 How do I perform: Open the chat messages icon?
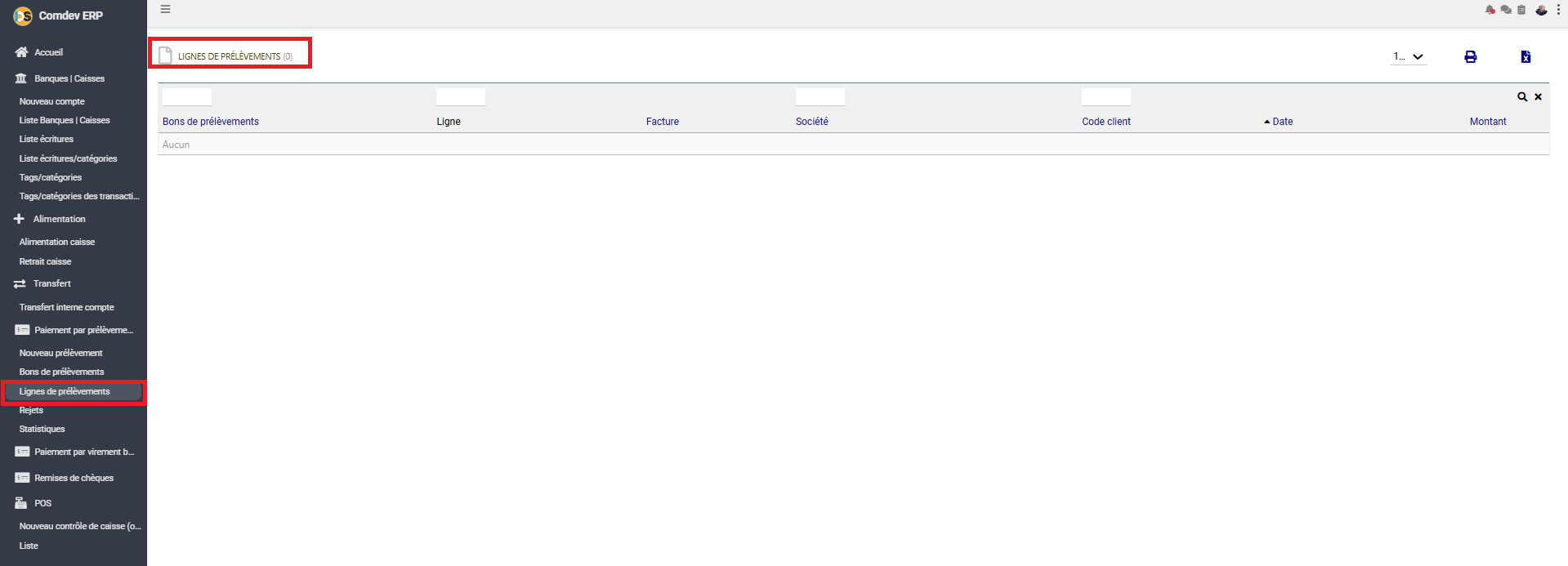click(x=1506, y=10)
